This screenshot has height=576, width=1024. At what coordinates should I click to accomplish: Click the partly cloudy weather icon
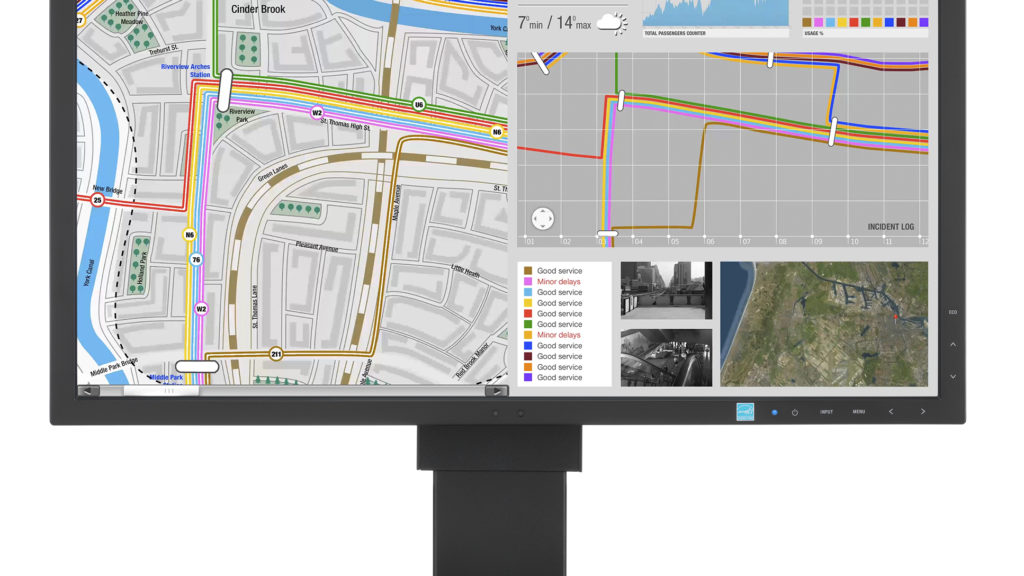612,23
